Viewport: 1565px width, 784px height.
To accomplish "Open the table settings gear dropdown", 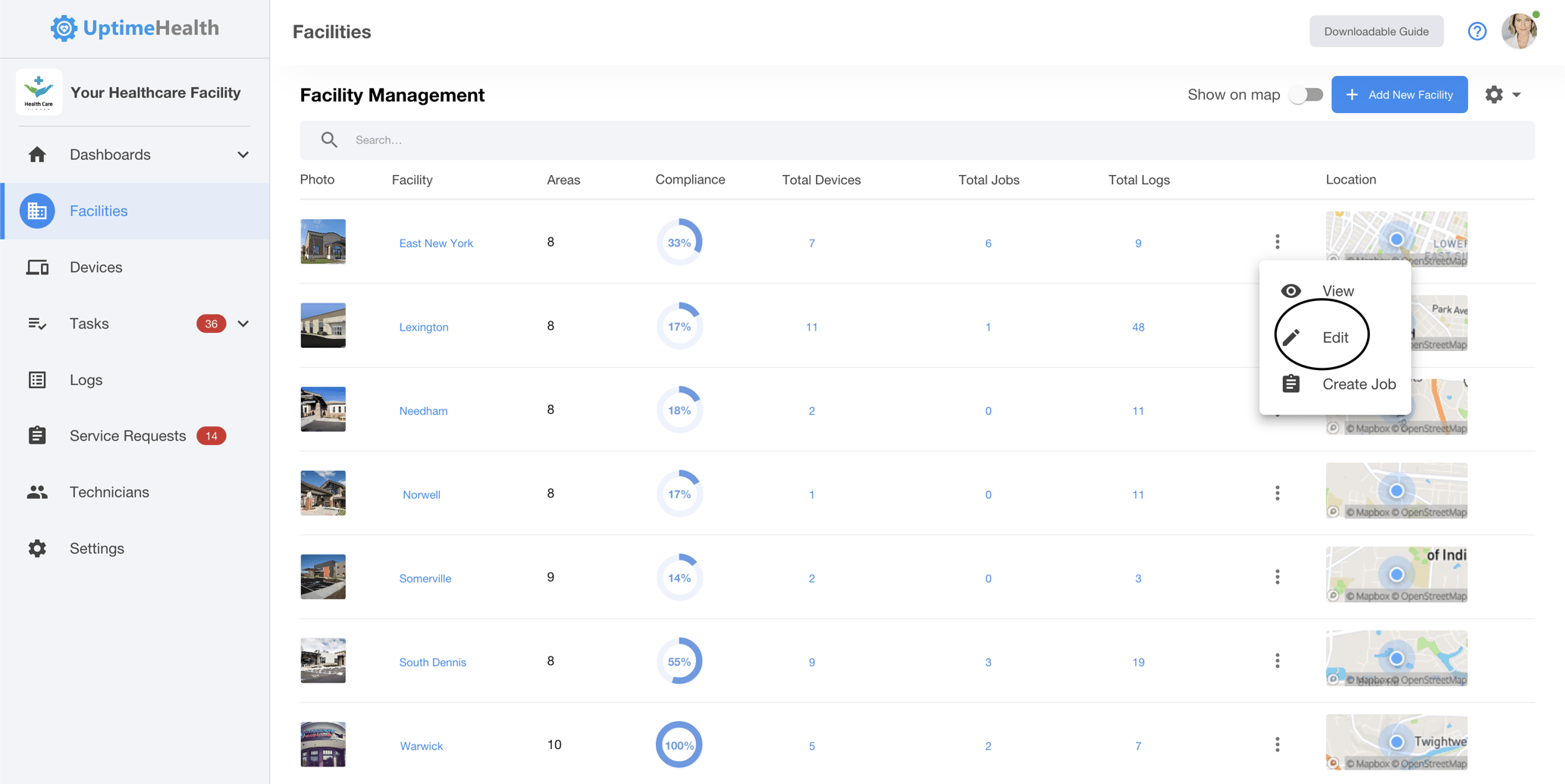I will pyautogui.click(x=1502, y=95).
